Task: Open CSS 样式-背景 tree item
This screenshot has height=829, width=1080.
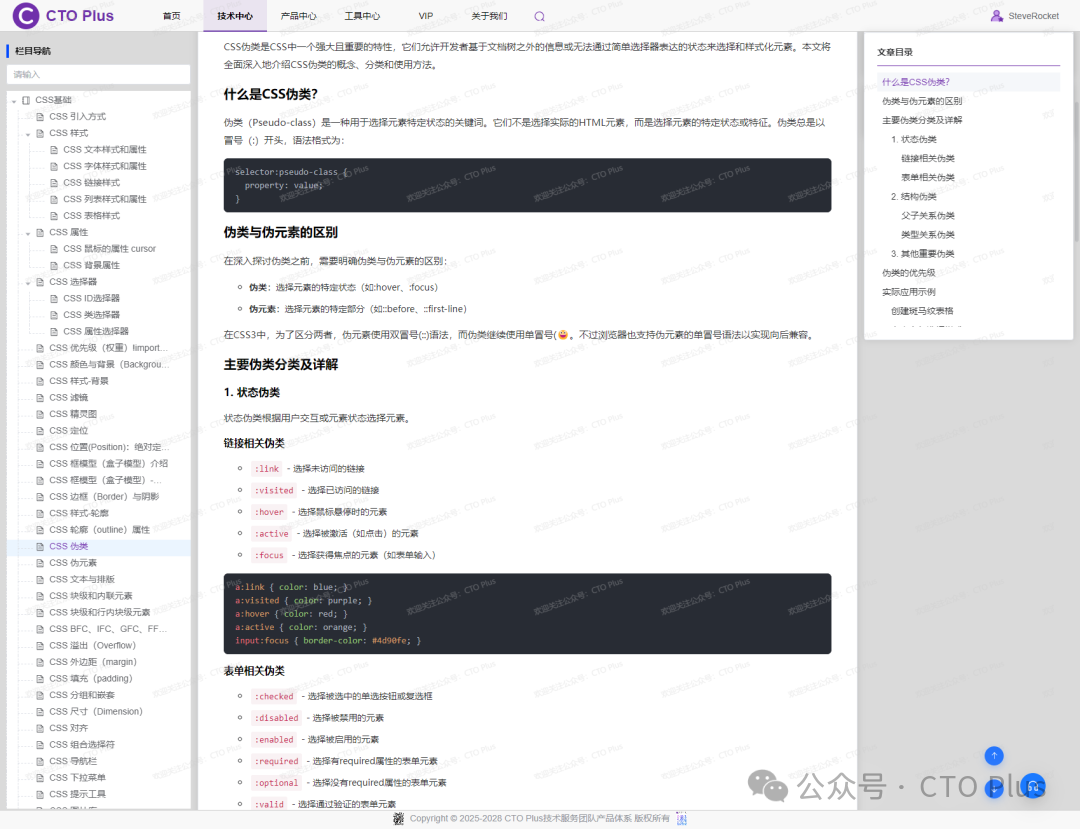Action: coord(79,381)
